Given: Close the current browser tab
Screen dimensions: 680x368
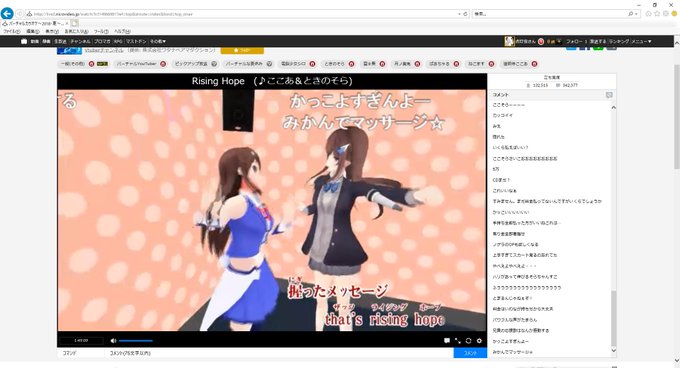Looking at the screenshot, I should coord(67,23).
